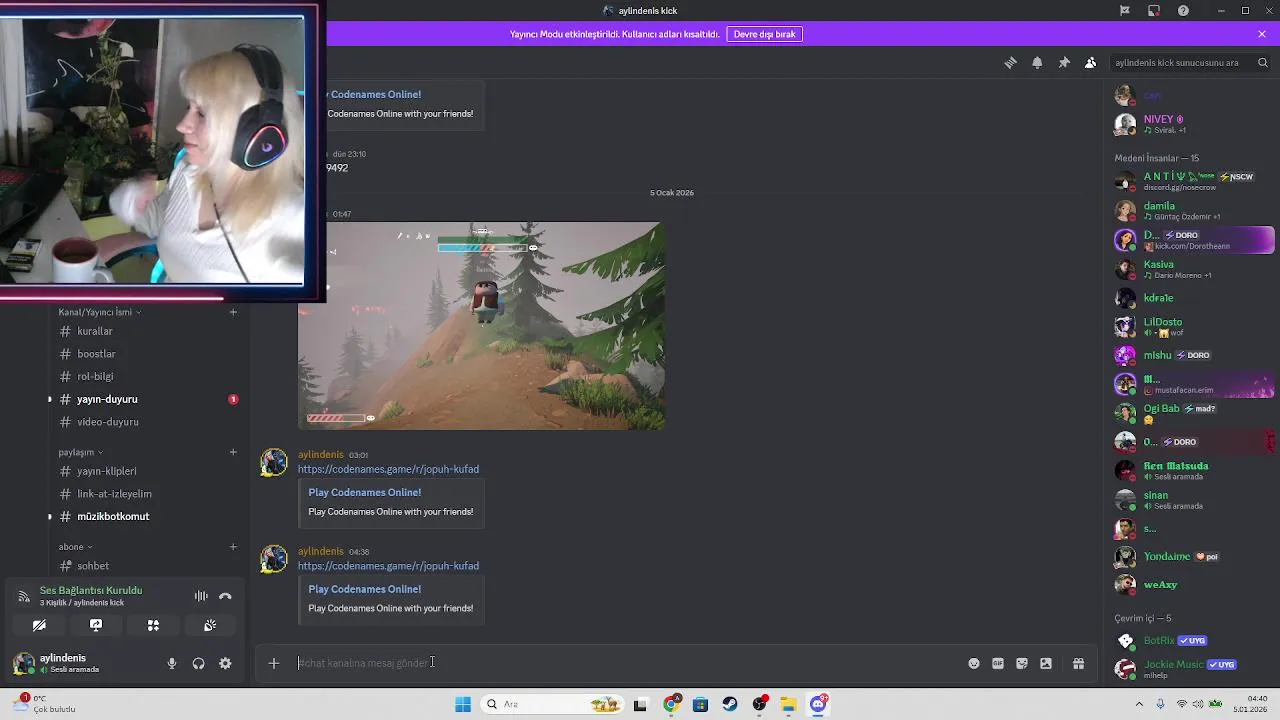Add channel to abone category
1280x720 pixels.
233,547
